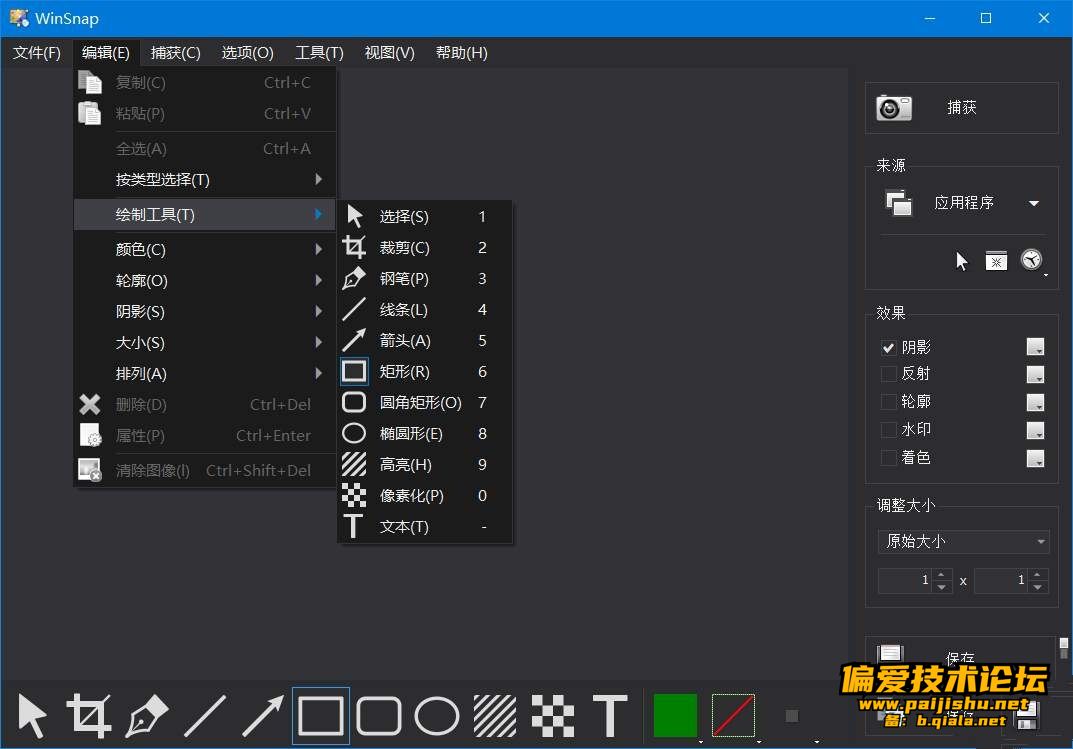Enable the 反射 effect checkbox
Screen dimensions: 1073x749
pos(888,373)
